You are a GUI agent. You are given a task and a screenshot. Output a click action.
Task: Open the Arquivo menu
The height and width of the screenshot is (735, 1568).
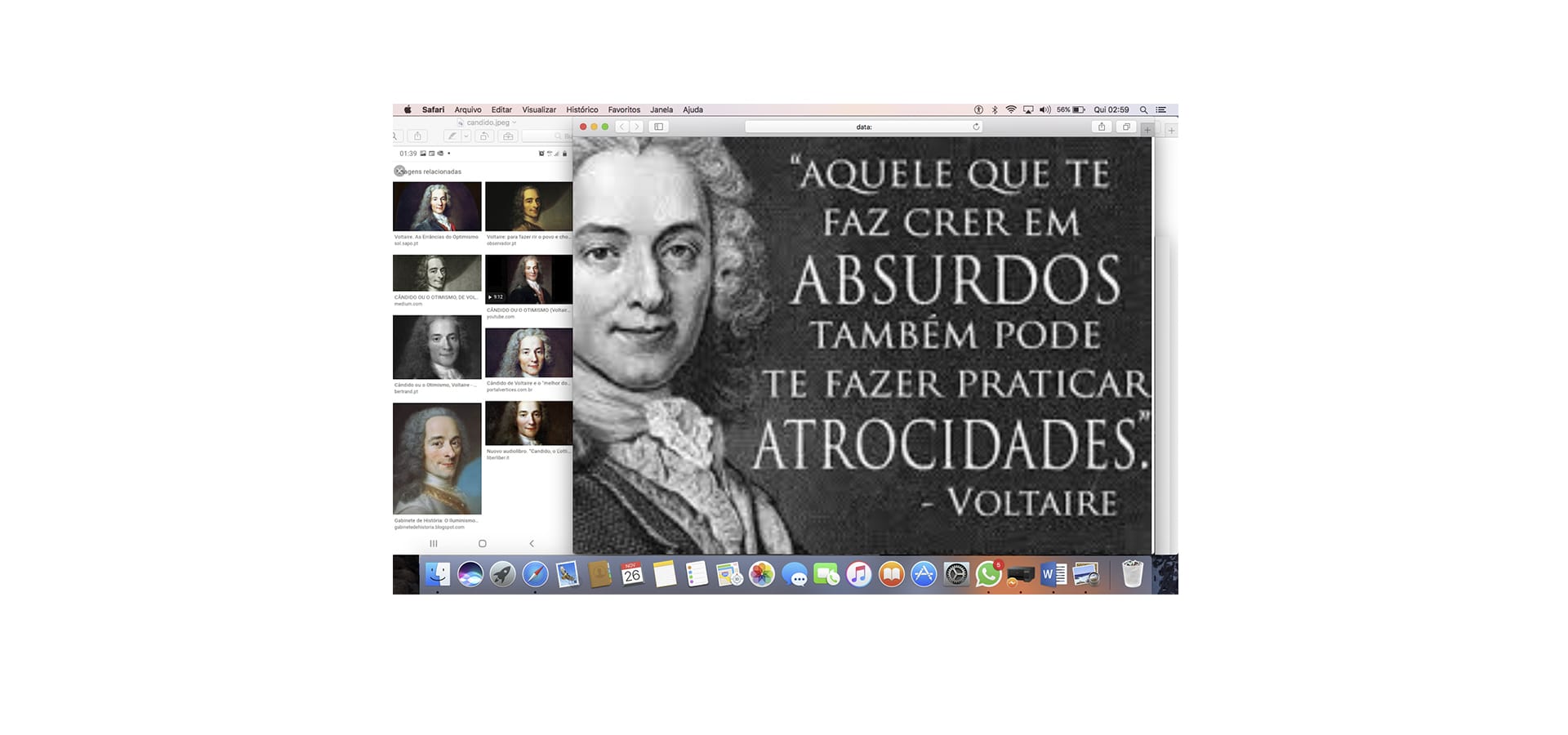pos(468,109)
